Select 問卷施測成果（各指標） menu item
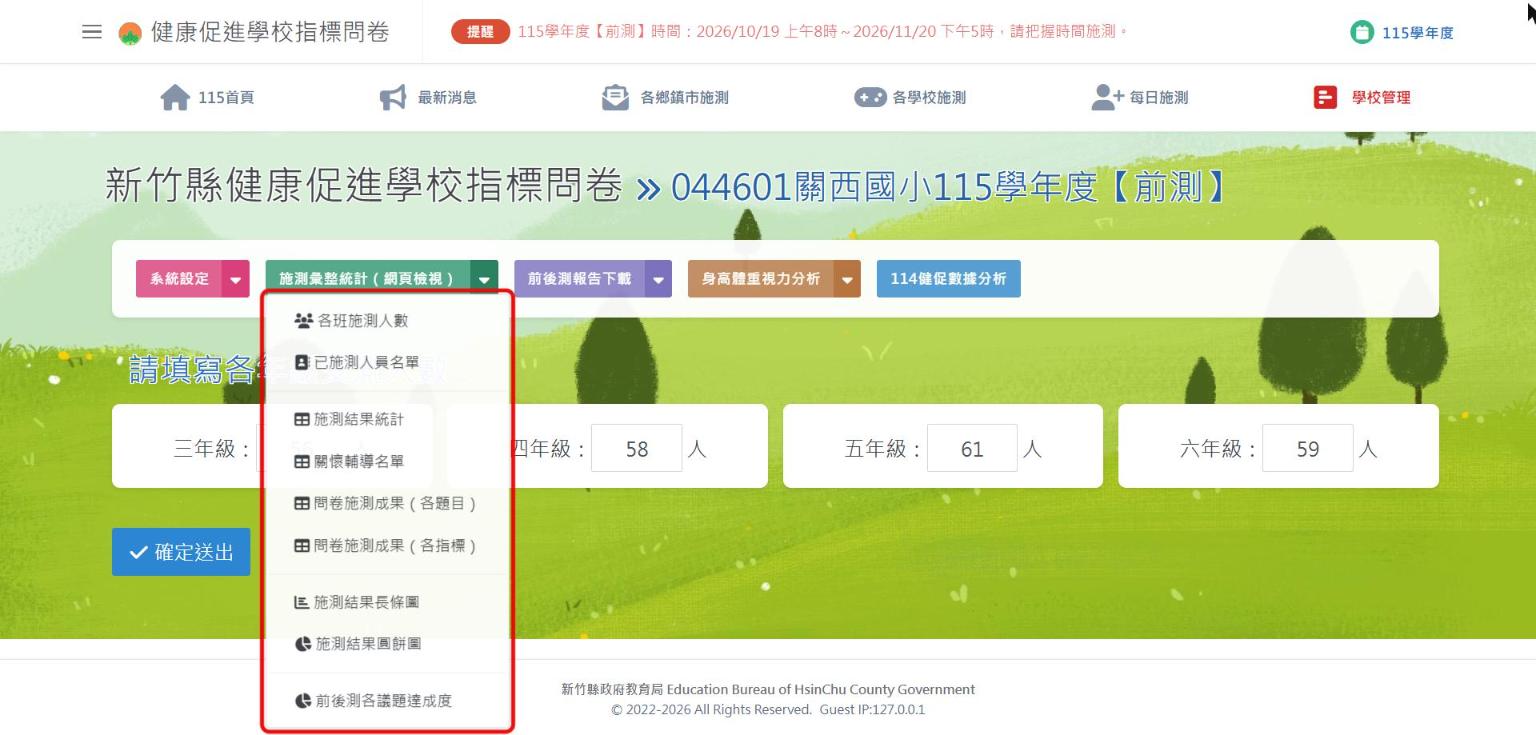The height and width of the screenshot is (735, 1536). (387, 546)
